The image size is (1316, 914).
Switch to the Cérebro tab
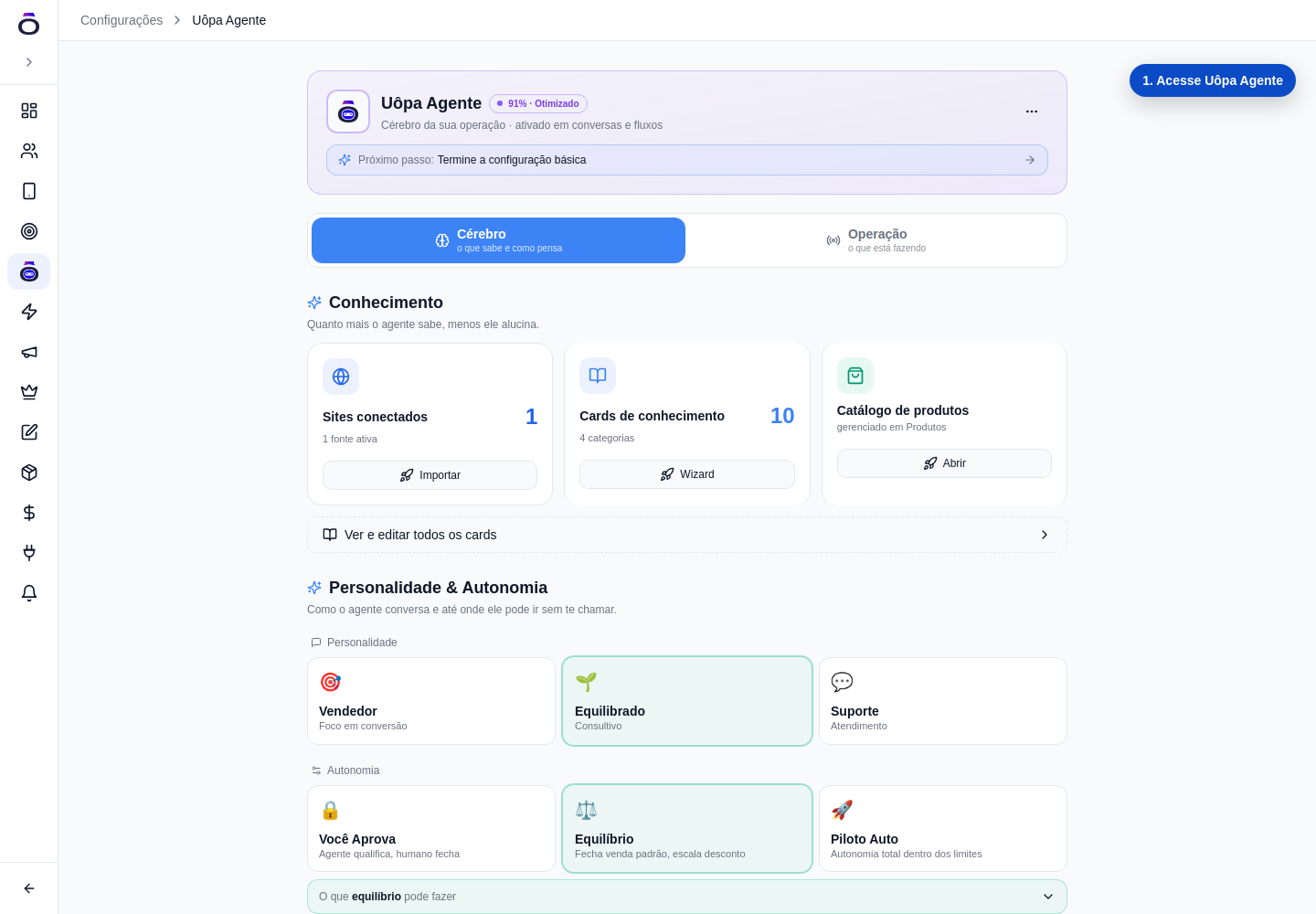499,240
